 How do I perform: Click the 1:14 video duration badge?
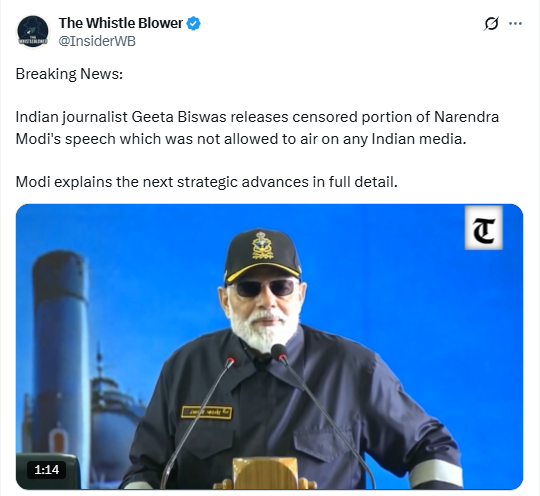pos(46,470)
